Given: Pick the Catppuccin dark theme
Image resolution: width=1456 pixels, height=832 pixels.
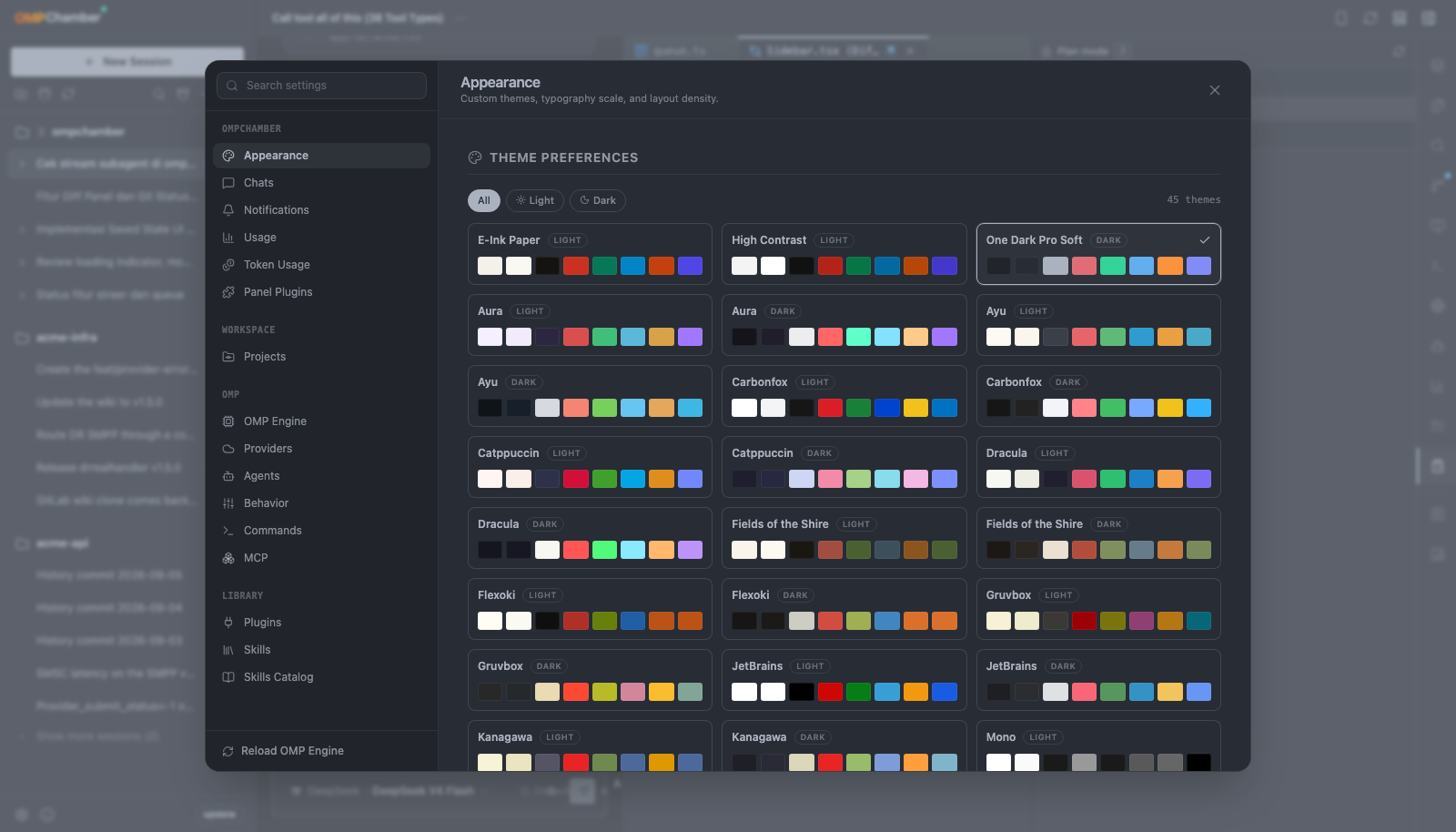Looking at the screenshot, I should [844, 467].
